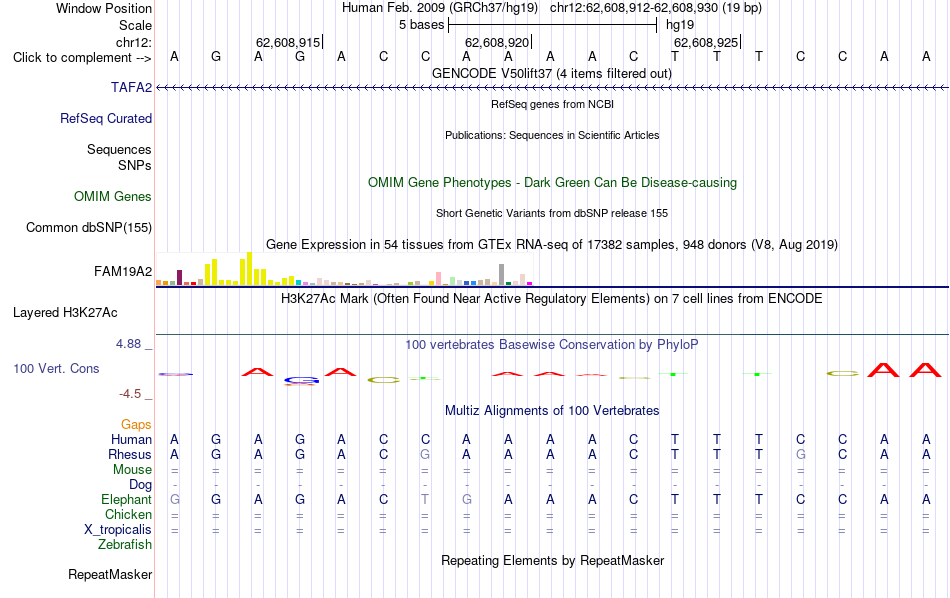Click the blue G PhyloP conservation logo
The width and height of the screenshot is (950, 598).
301,380
